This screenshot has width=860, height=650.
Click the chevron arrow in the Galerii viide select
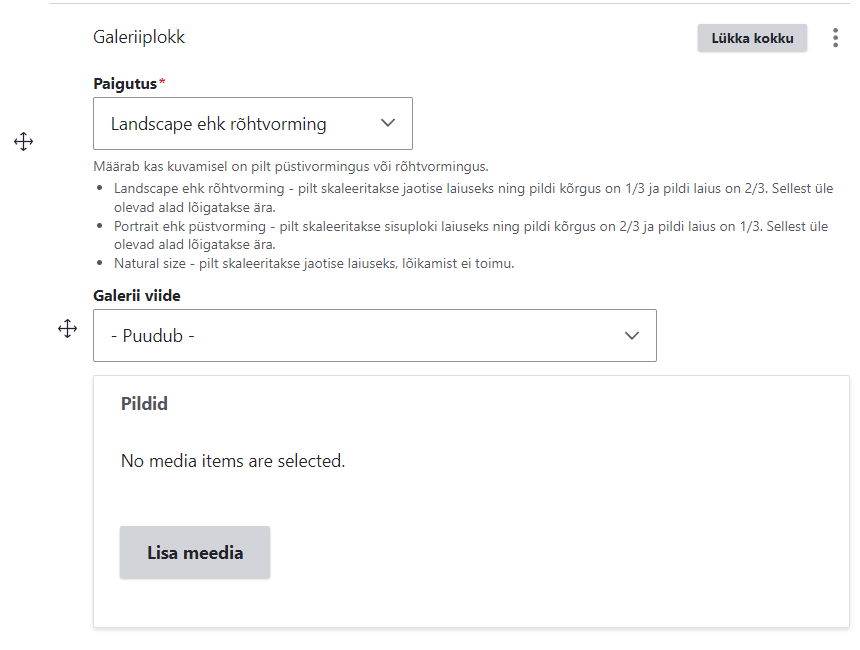(x=631, y=336)
